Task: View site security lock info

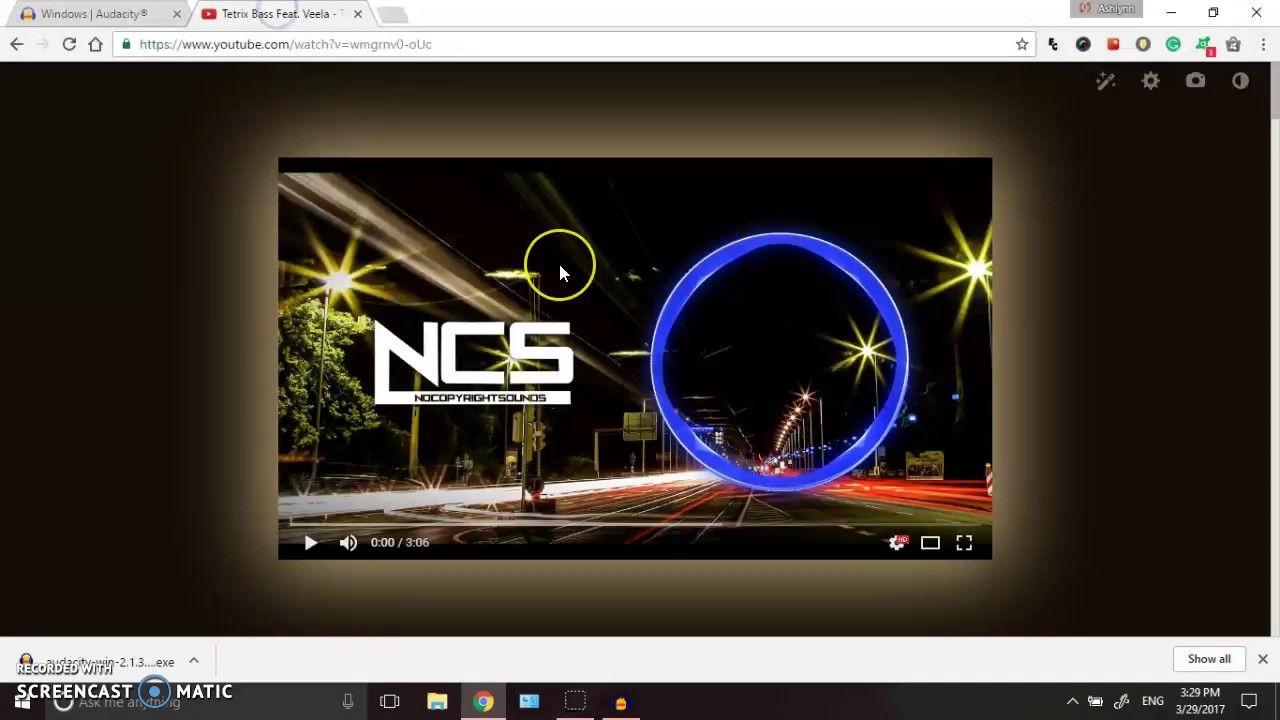Action: point(125,44)
